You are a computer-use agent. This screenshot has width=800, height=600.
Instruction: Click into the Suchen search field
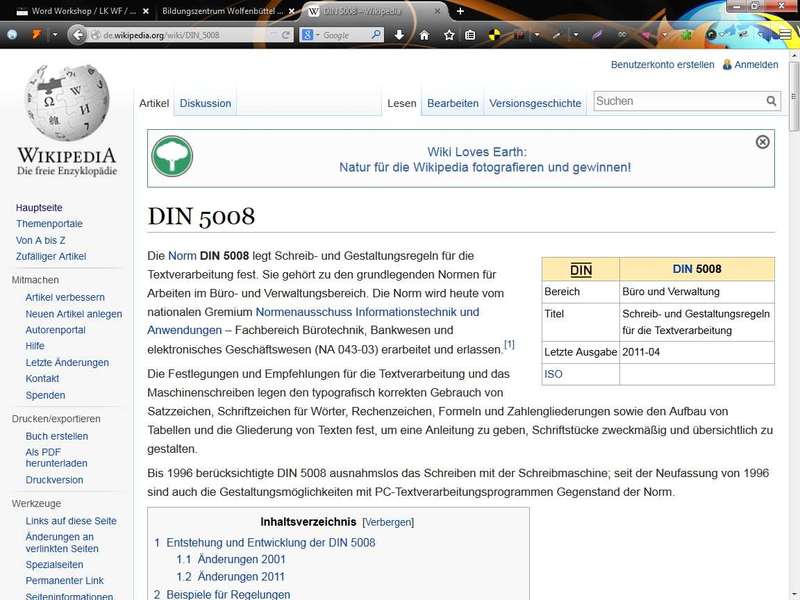click(x=678, y=101)
